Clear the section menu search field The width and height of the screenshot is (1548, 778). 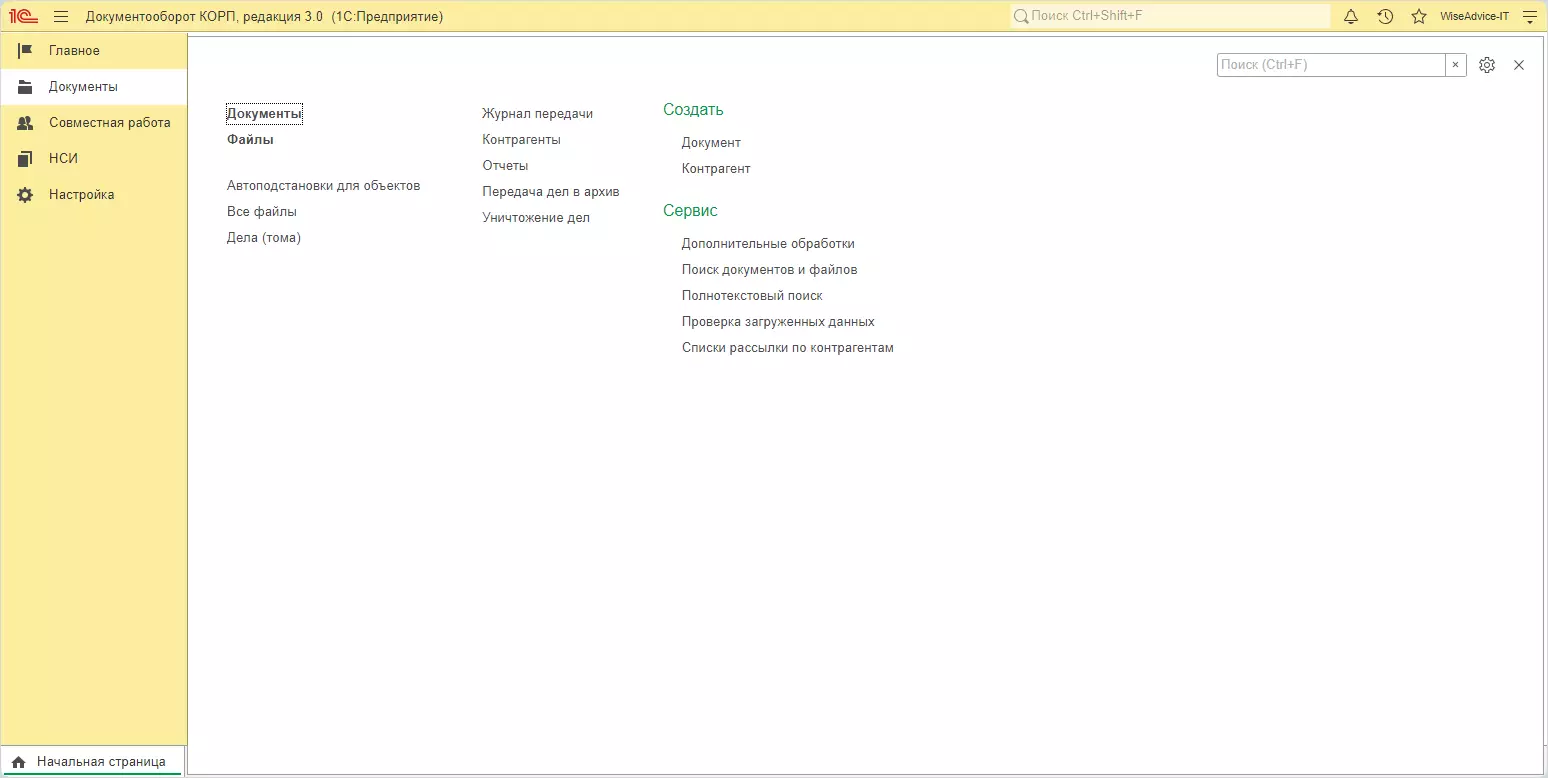pyautogui.click(x=1456, y=65)
